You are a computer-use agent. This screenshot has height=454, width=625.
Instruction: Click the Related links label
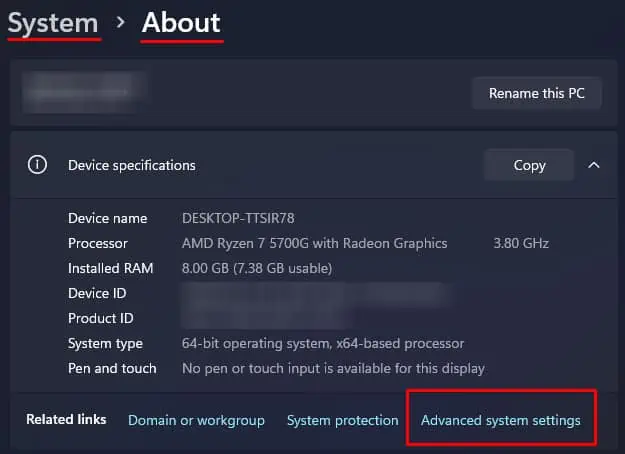tap(66, 419)
